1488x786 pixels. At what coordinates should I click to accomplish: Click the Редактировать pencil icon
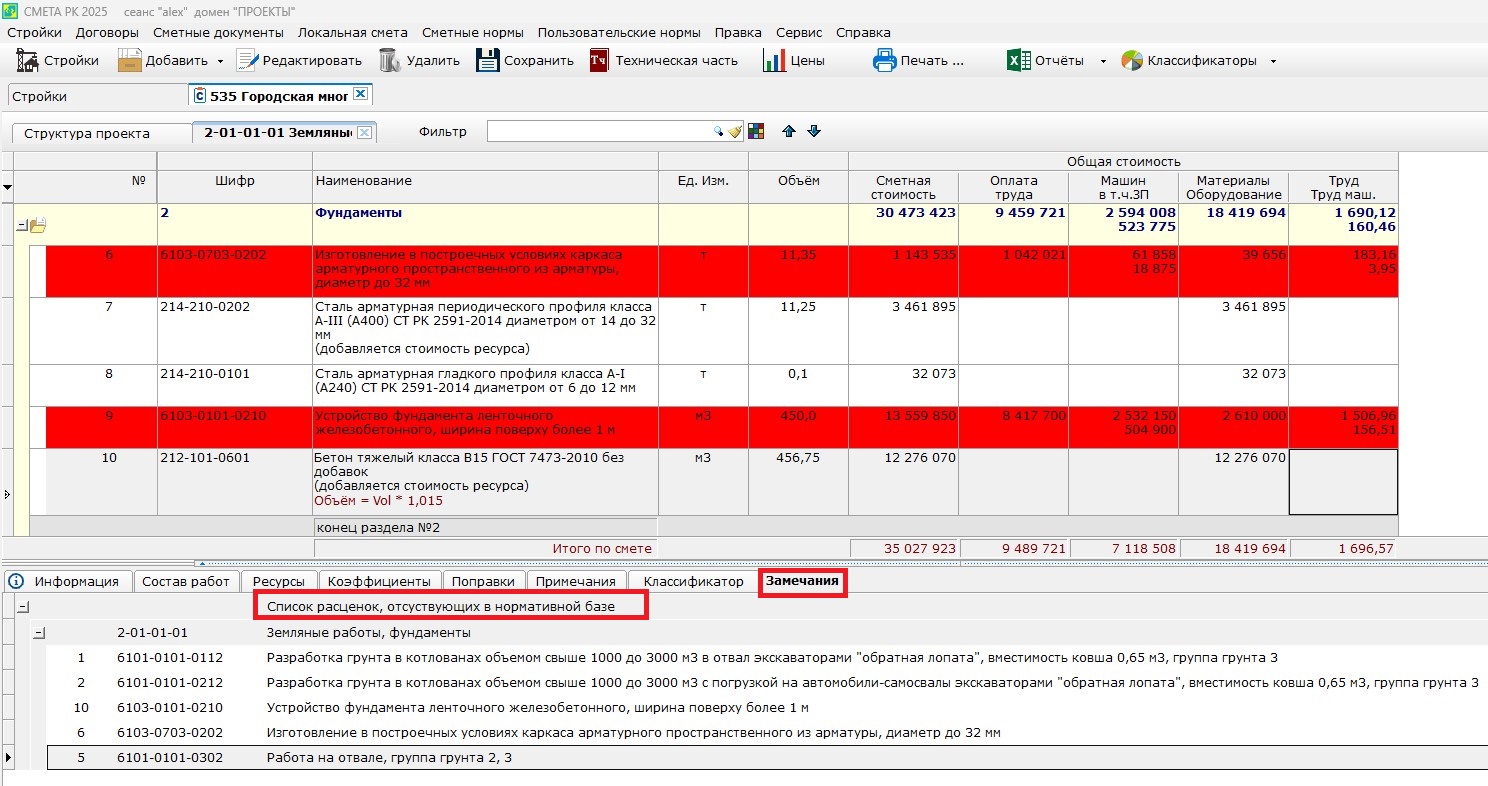tap(247, 61)
